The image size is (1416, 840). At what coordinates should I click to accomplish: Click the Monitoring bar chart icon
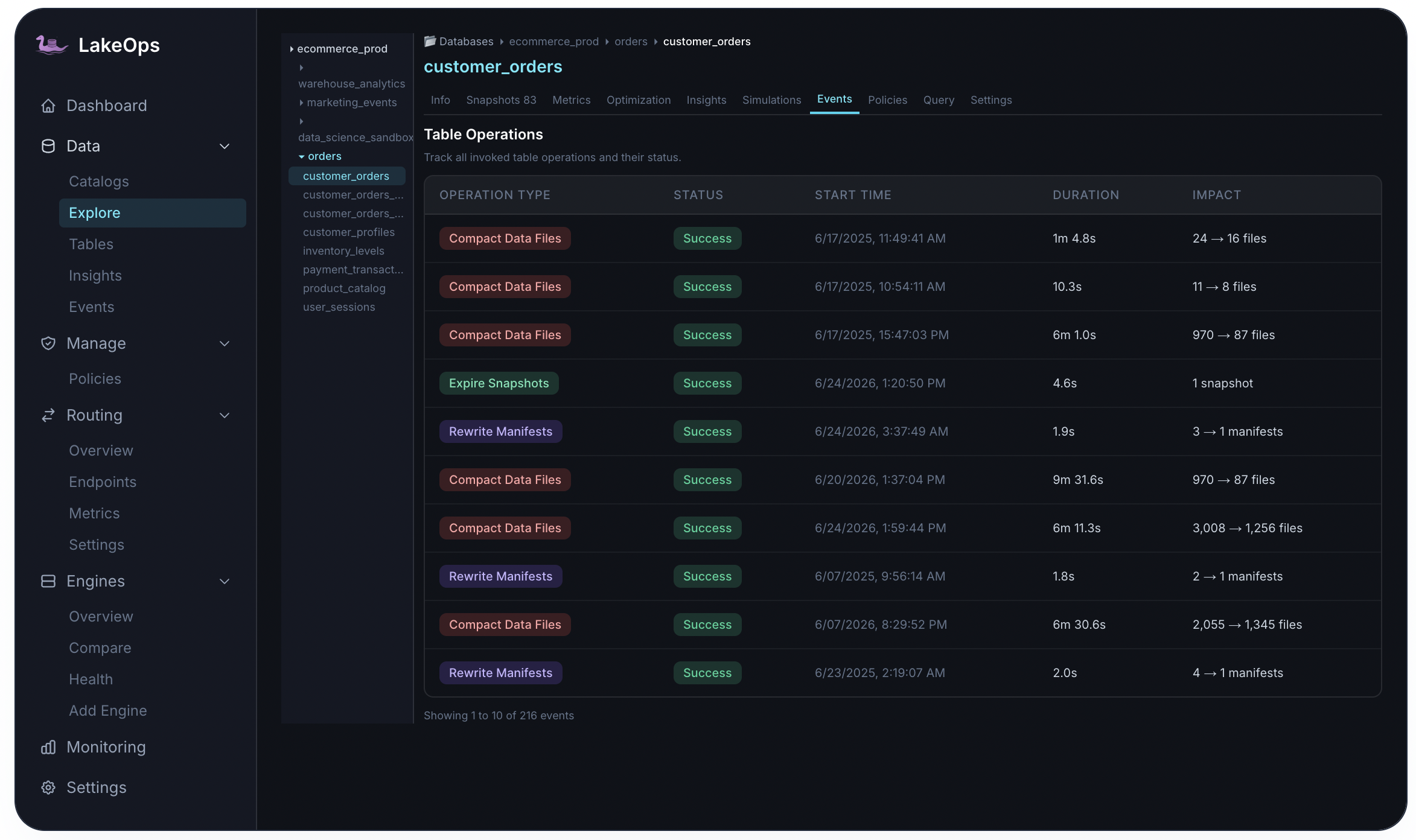[x=48, y=747]
